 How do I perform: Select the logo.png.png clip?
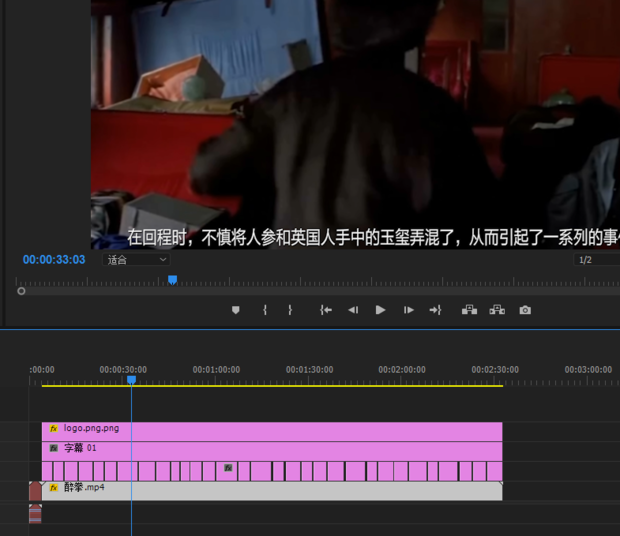(x=272, y=432)
